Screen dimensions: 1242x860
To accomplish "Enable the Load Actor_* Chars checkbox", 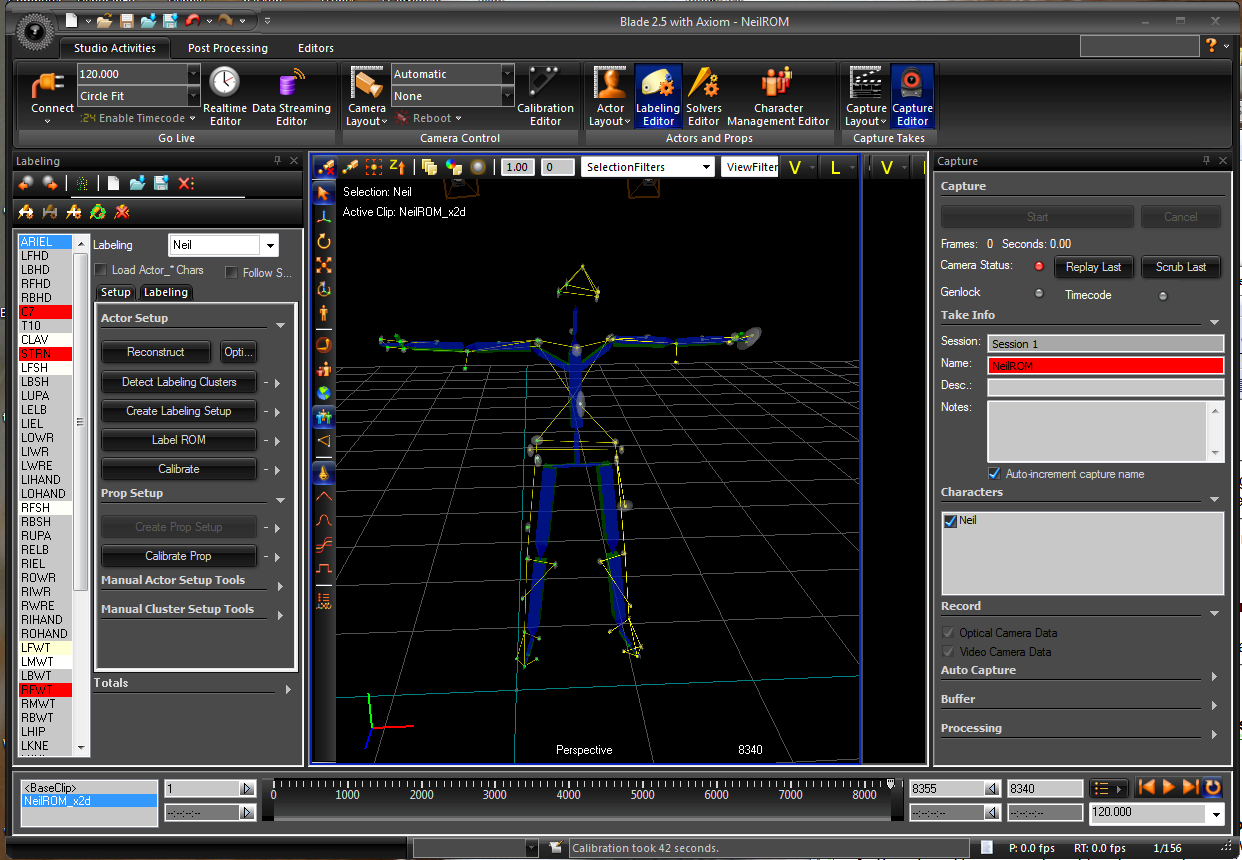I will click(x=101, y=270).
